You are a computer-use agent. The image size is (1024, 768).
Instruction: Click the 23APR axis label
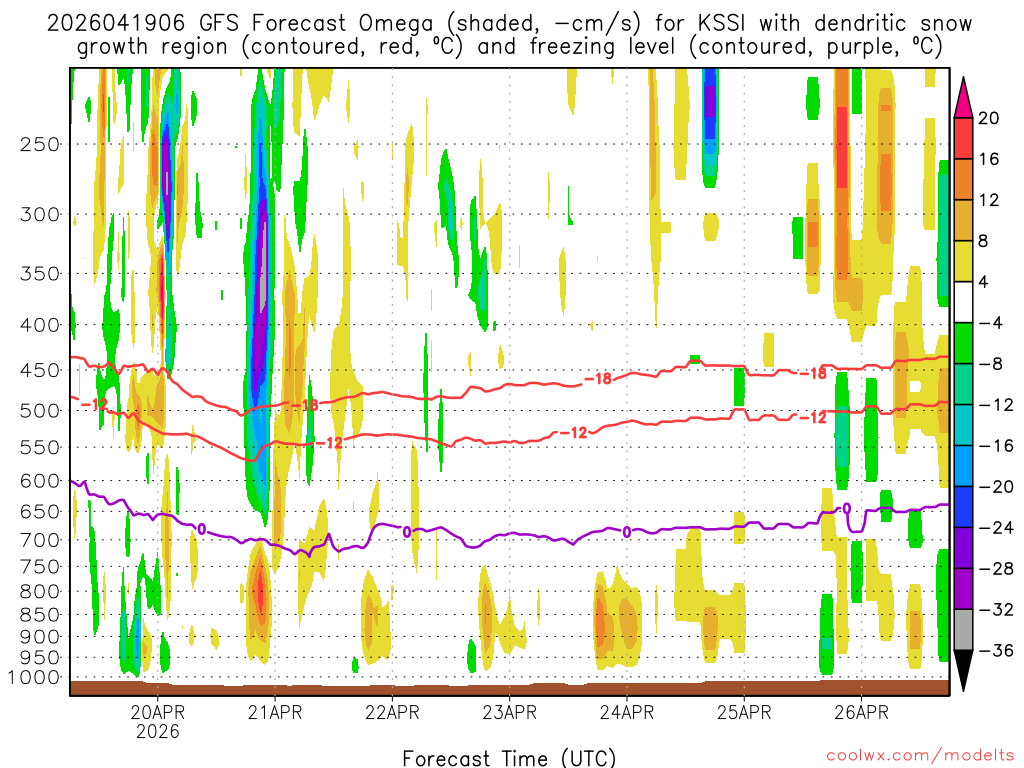(x=509, y=712)
